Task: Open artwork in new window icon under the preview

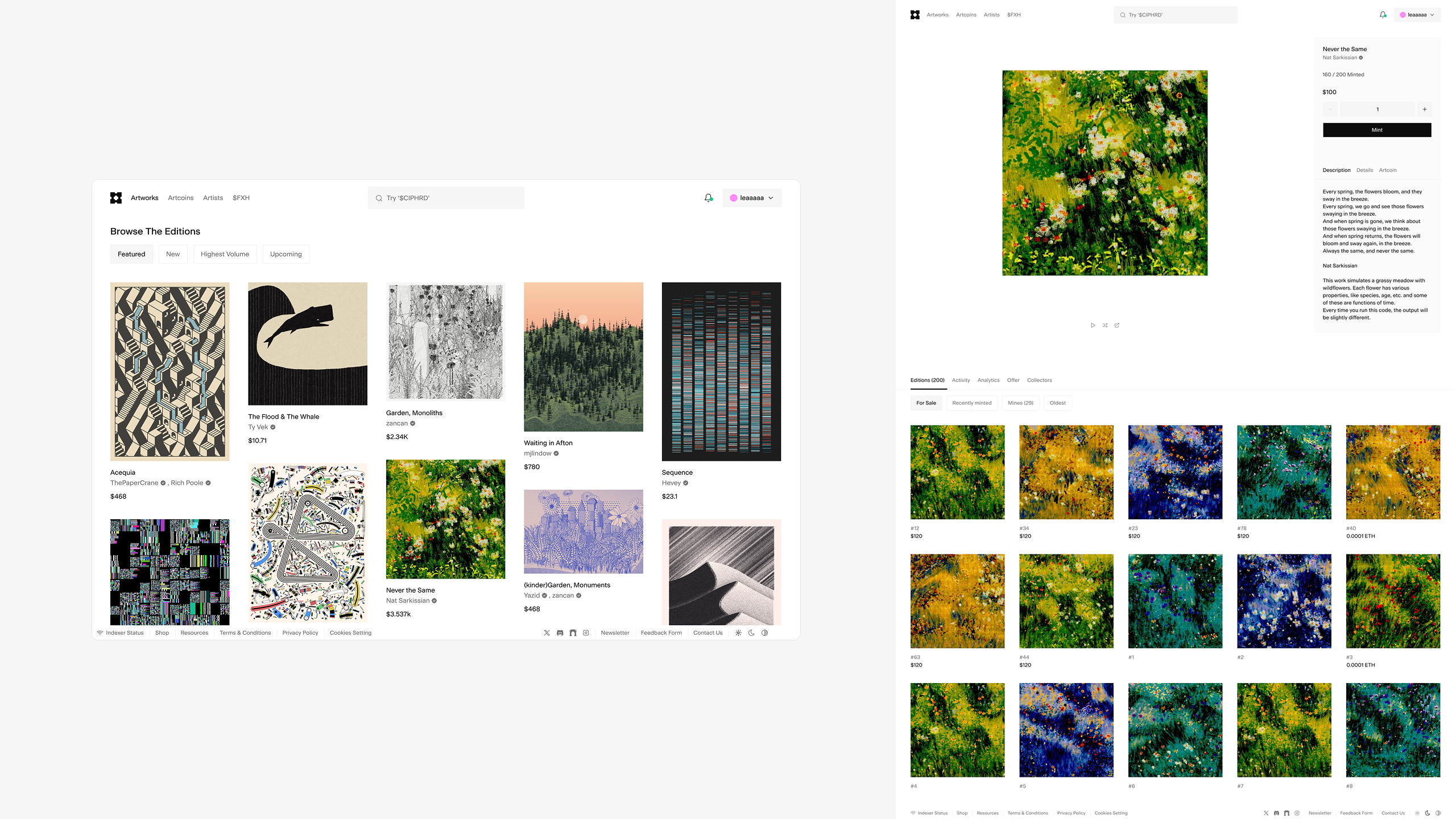Action: click(x=1116, y=325)
